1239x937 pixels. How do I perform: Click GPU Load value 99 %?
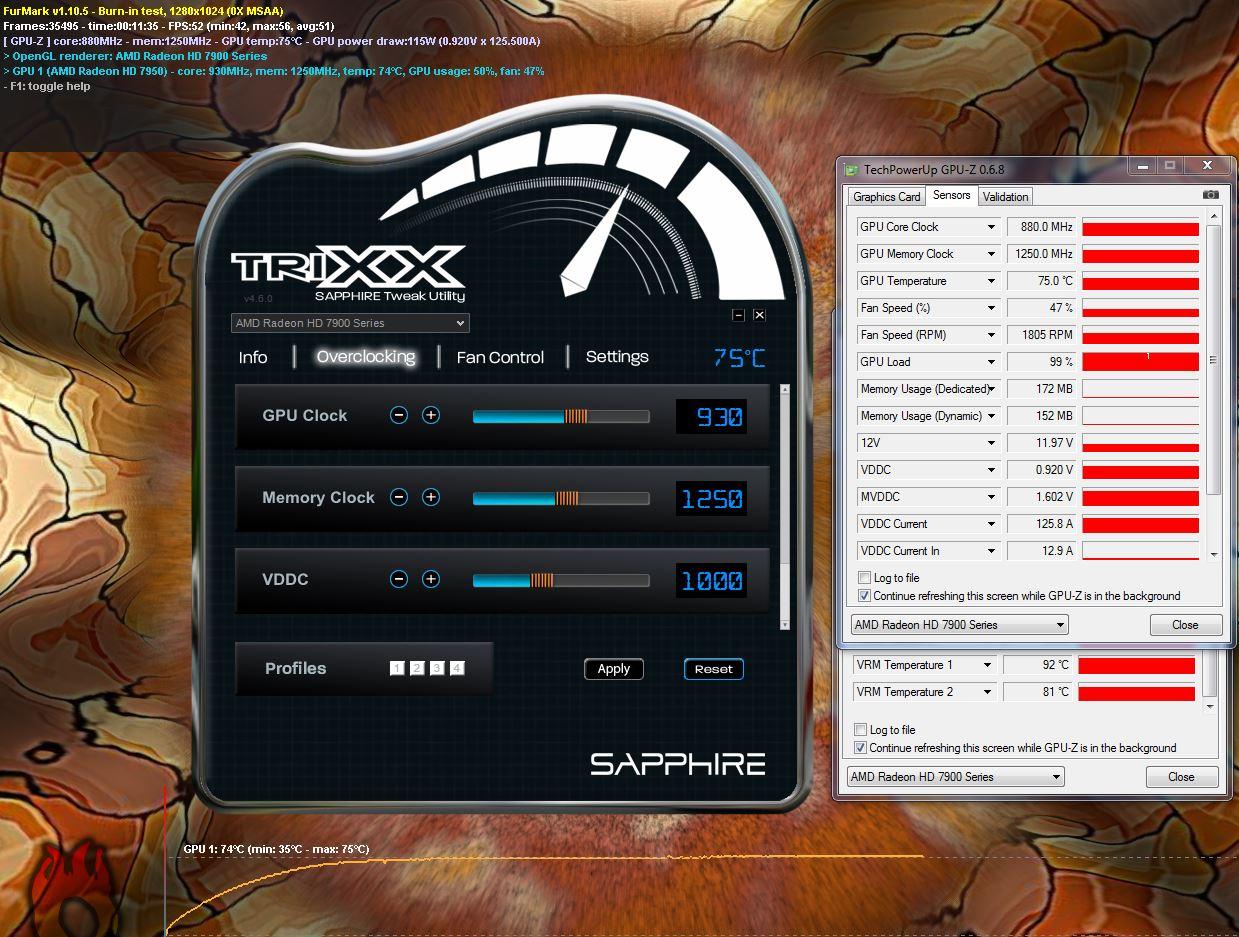coord(1041,362)
